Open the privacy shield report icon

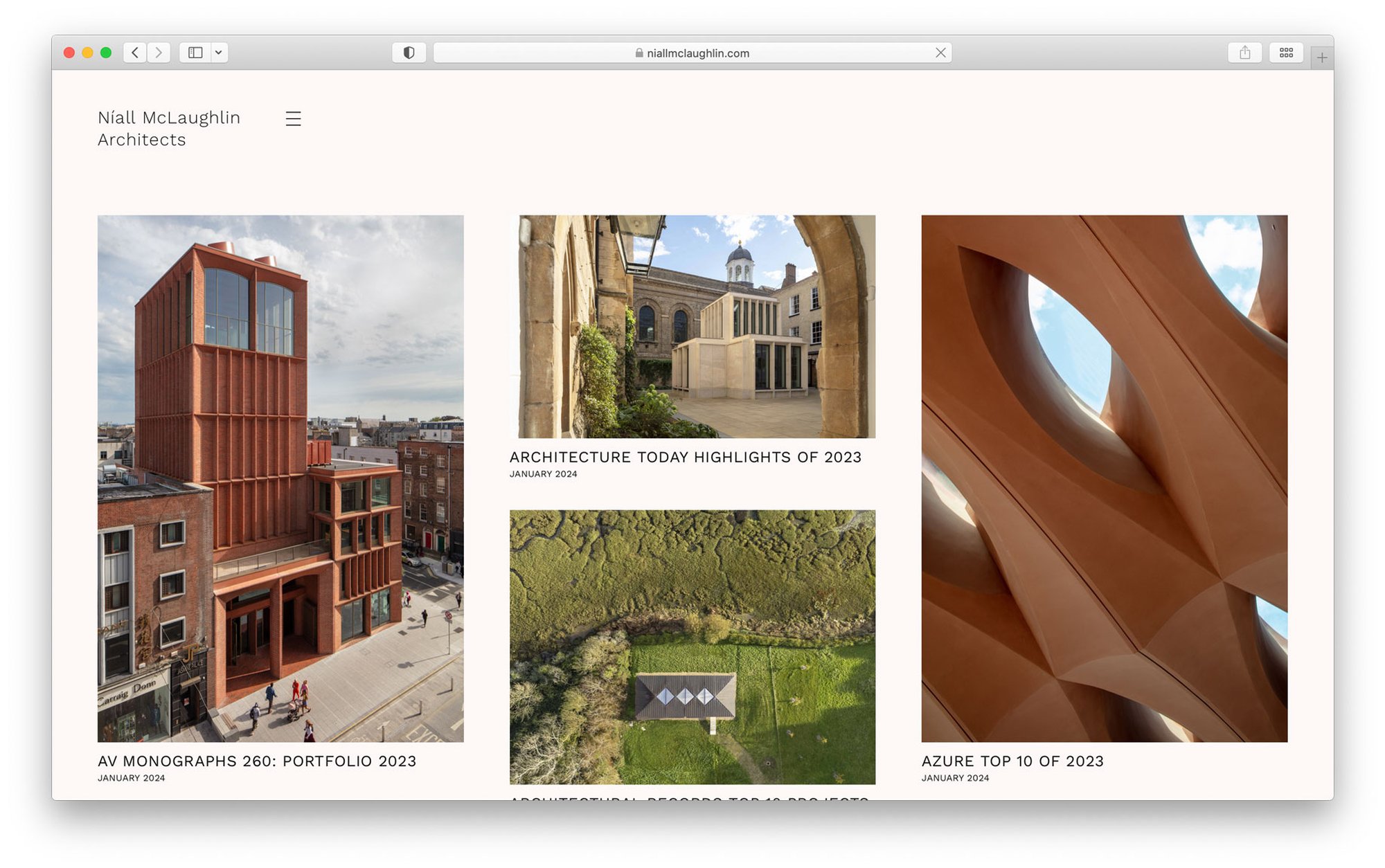coord(409,53)
